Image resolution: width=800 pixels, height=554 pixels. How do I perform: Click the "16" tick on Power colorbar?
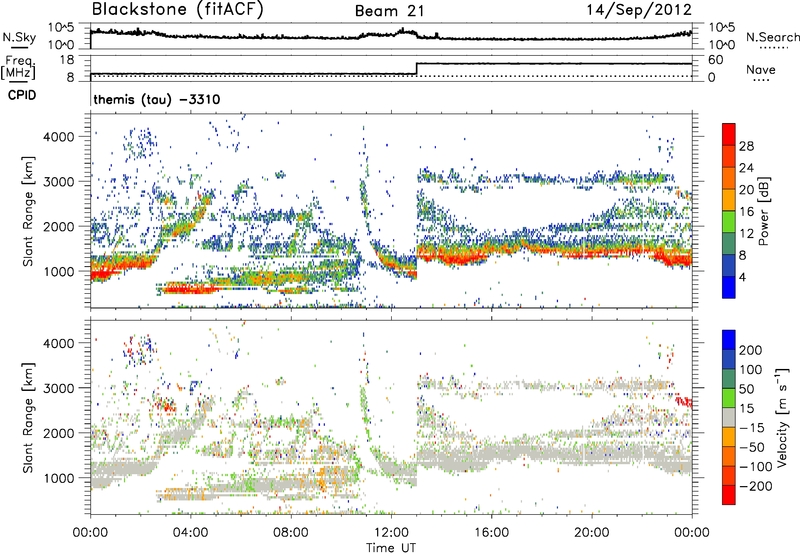pyautogui.click(x=746, y=212)
